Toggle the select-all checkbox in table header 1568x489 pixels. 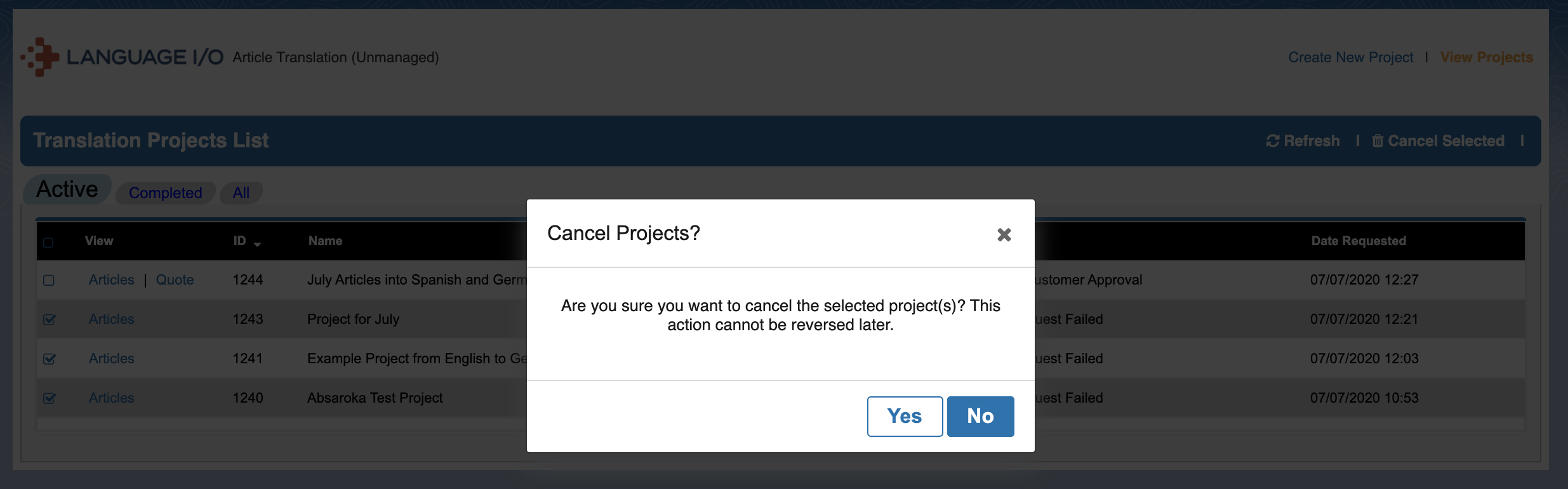(x=48, y=242)
